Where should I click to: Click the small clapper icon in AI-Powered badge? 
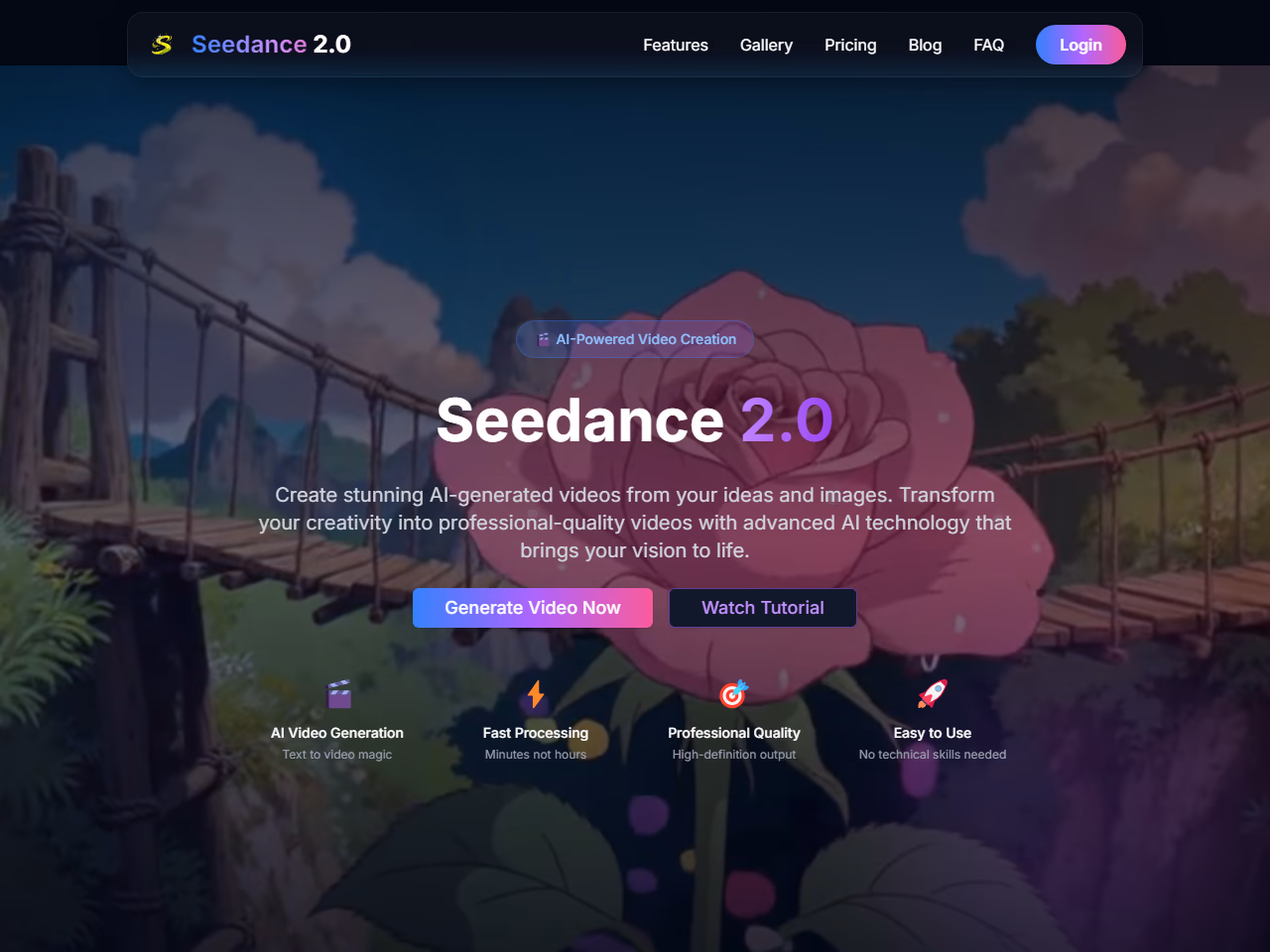click(544, 339)
